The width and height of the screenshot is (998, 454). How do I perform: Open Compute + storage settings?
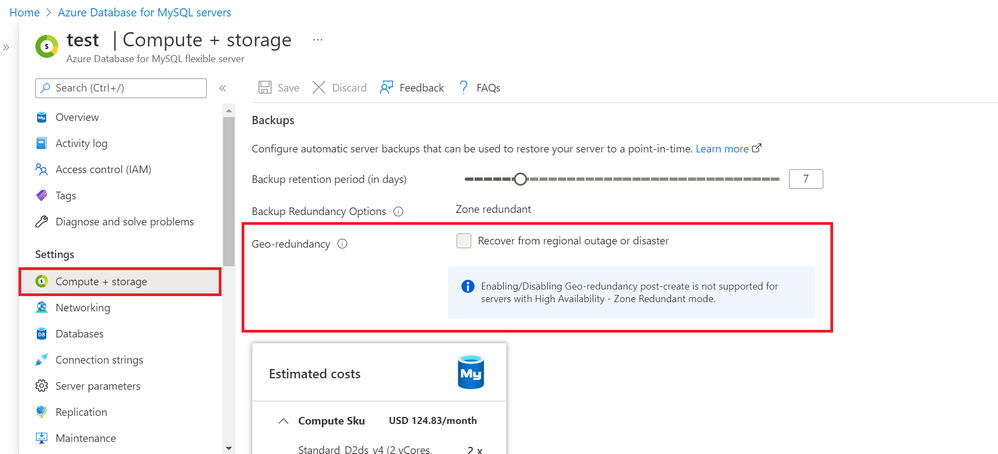(x=120, y=281)
